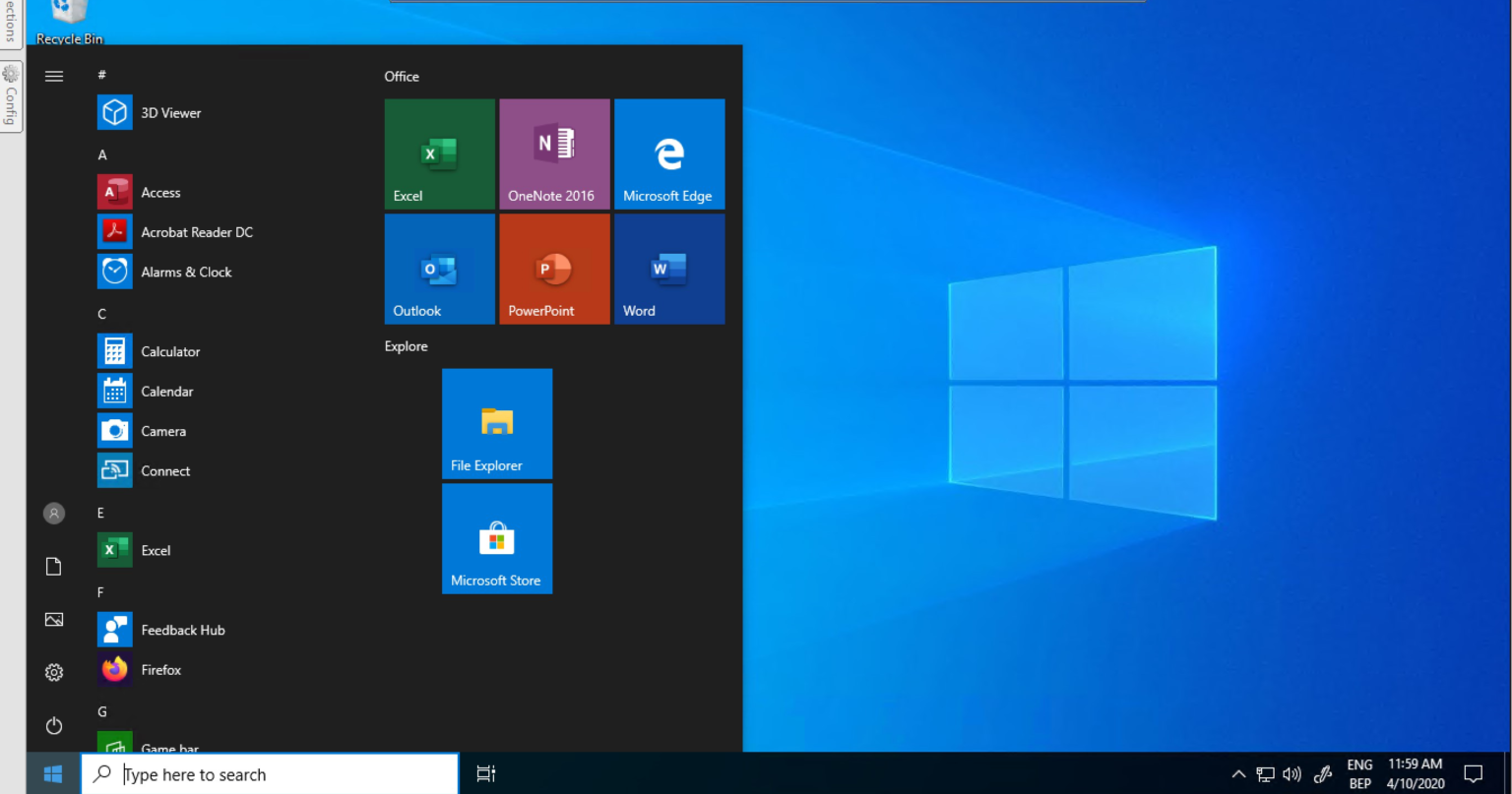Open the Word tile
1512x794 pixels.
[x=669, y=269]
